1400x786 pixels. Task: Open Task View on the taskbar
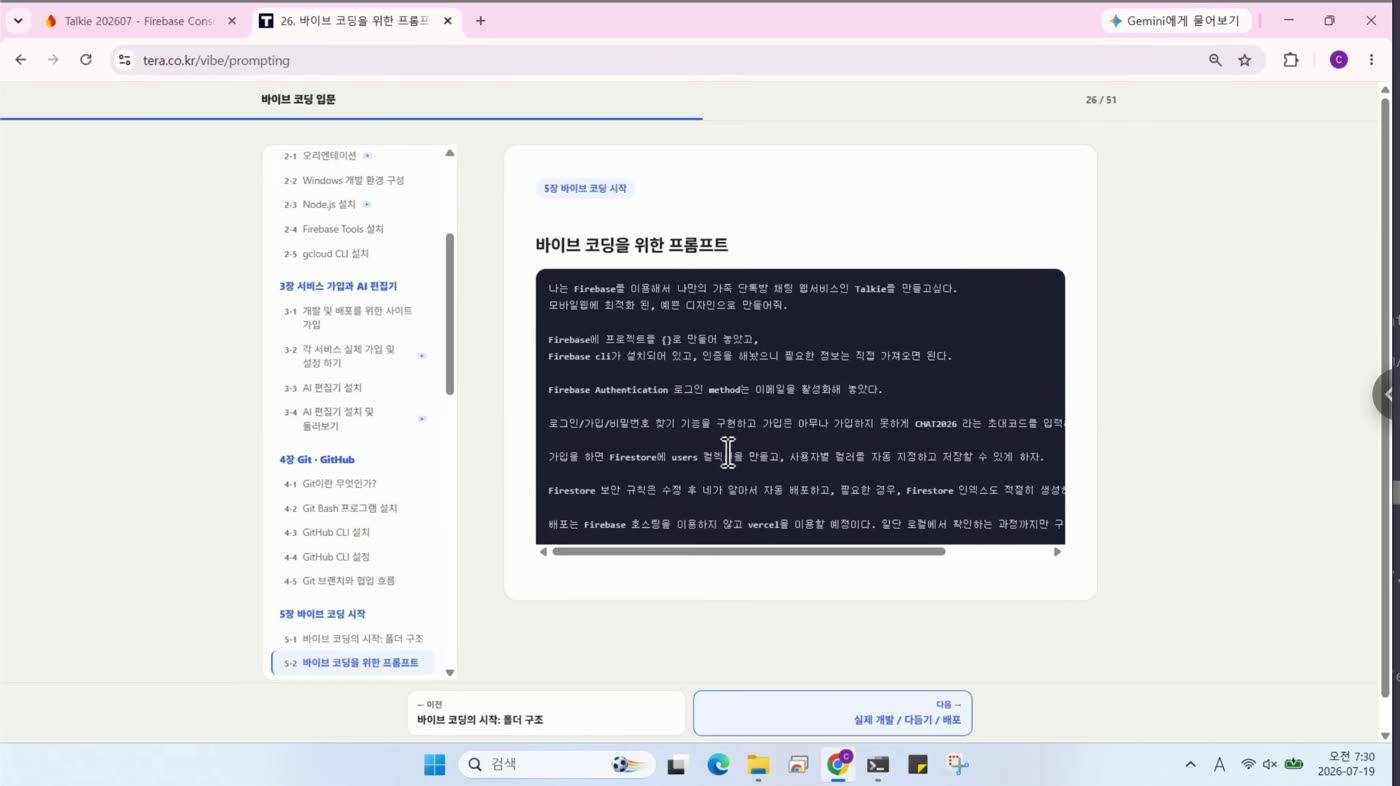[x=677, y=765]
